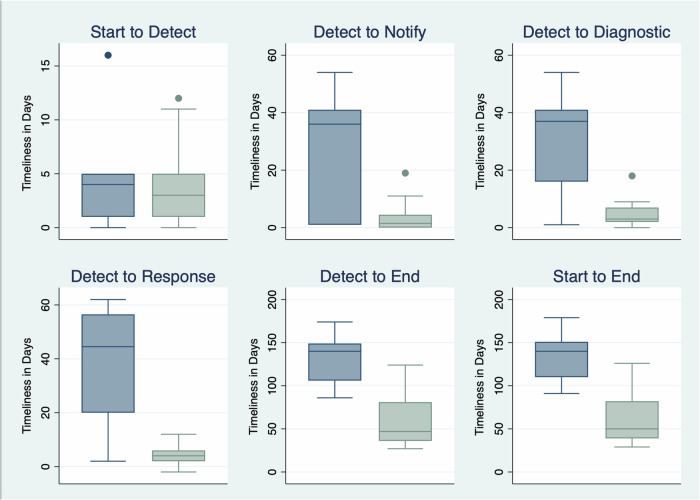The height and width of the screenshot is (500, 700).
Task: Click the 'Start to Detect' chart title
Action: (143, 32)
